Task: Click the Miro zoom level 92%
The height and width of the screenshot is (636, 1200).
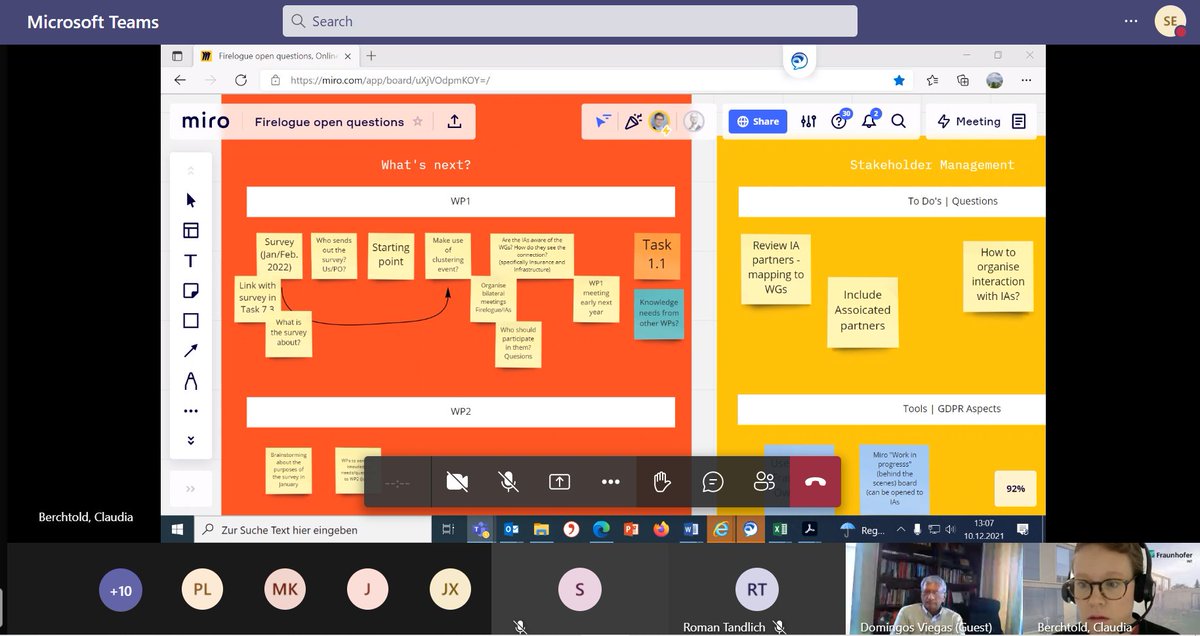Action: point(1015,489)
